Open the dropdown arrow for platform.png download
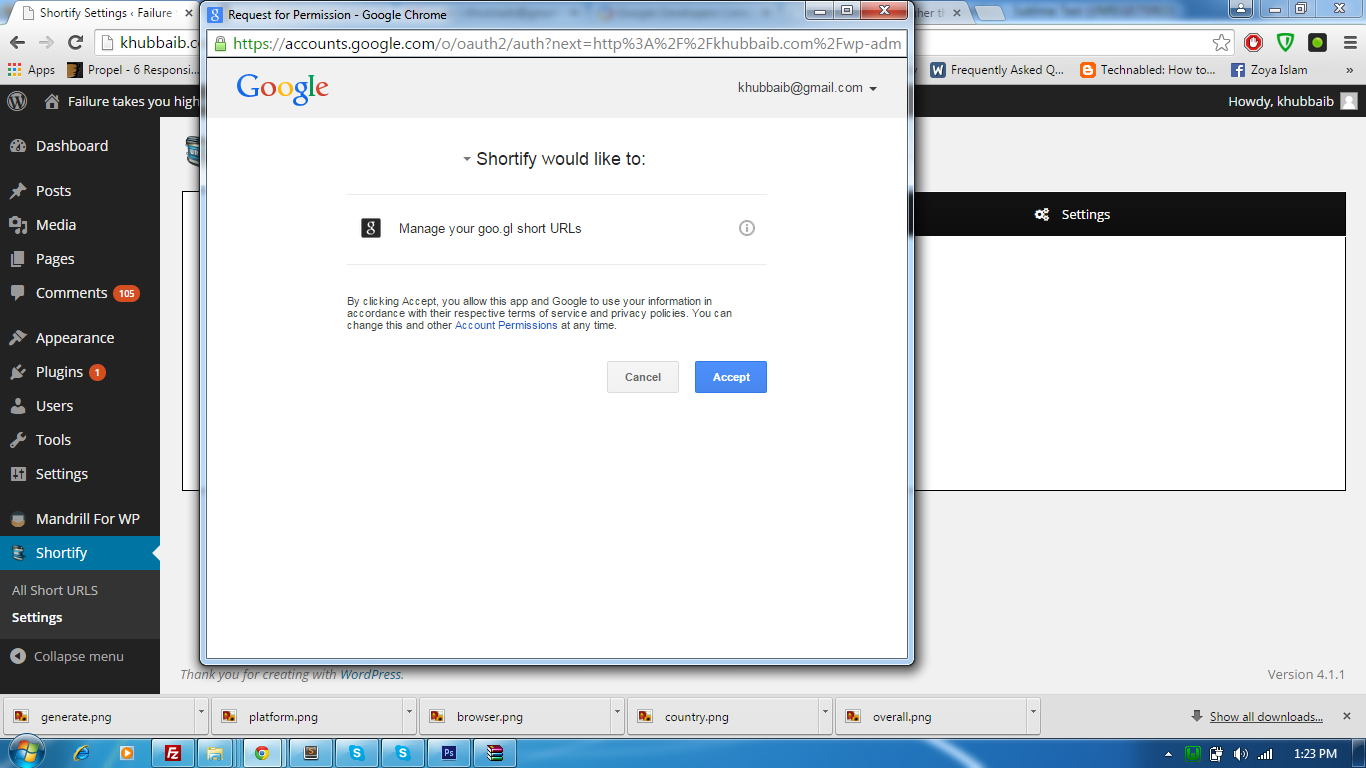The height and width of the screenshot is (768, 1366). coord(410,716)
